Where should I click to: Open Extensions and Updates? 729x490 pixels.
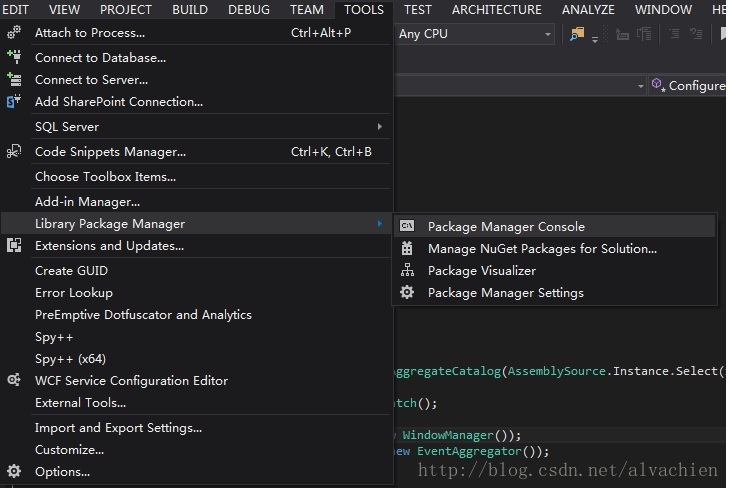tap(195, 245)
